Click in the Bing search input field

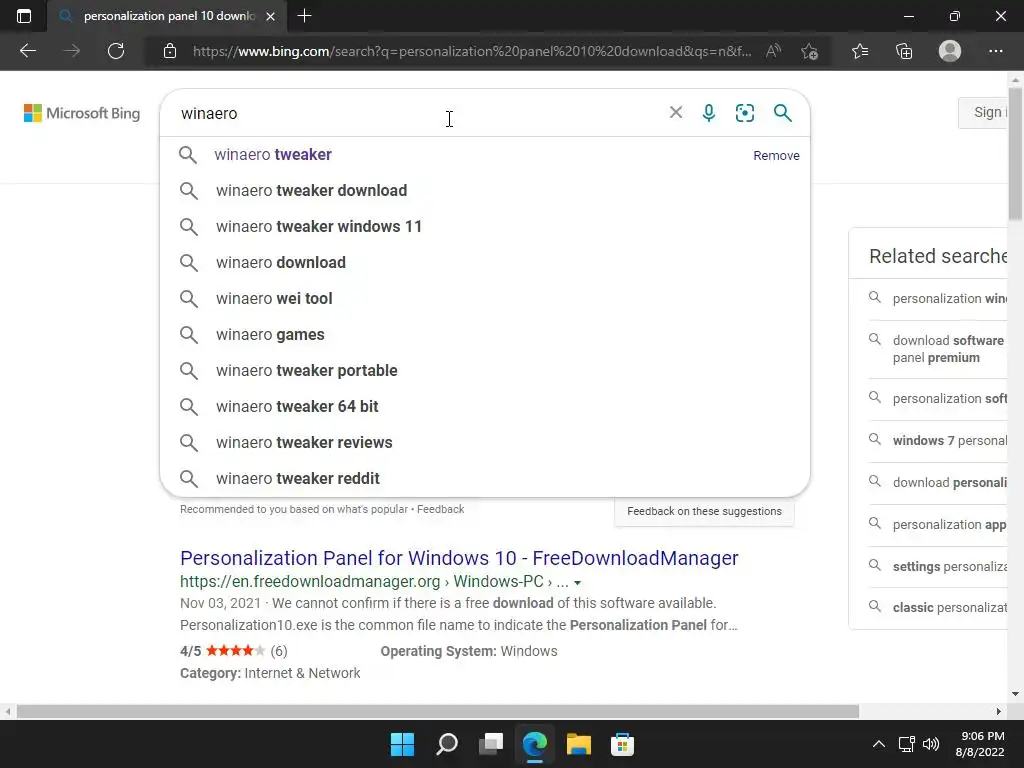pos(418,113)
